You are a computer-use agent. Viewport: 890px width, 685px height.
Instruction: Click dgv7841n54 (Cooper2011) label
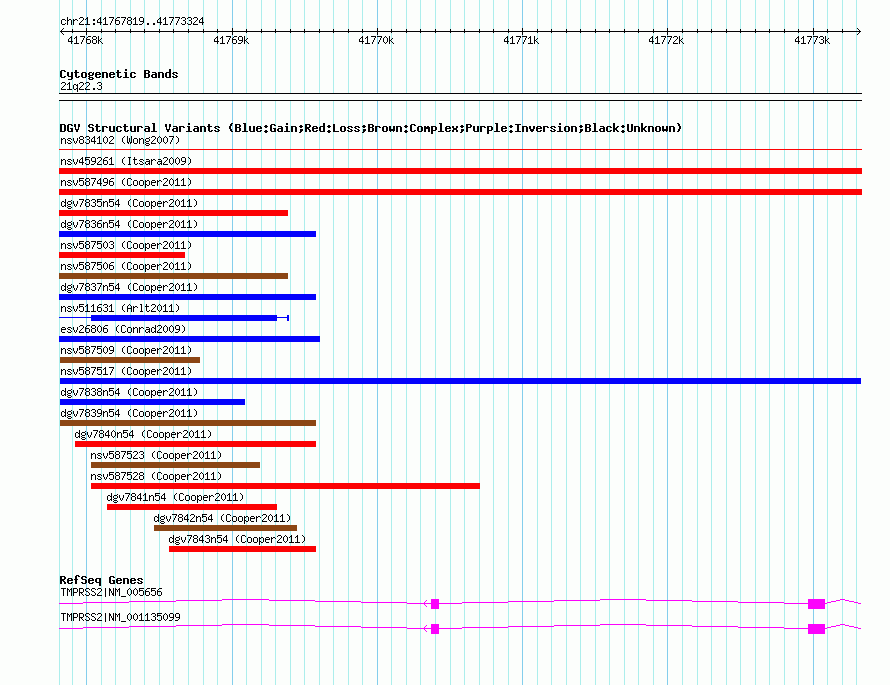[175, 497]
